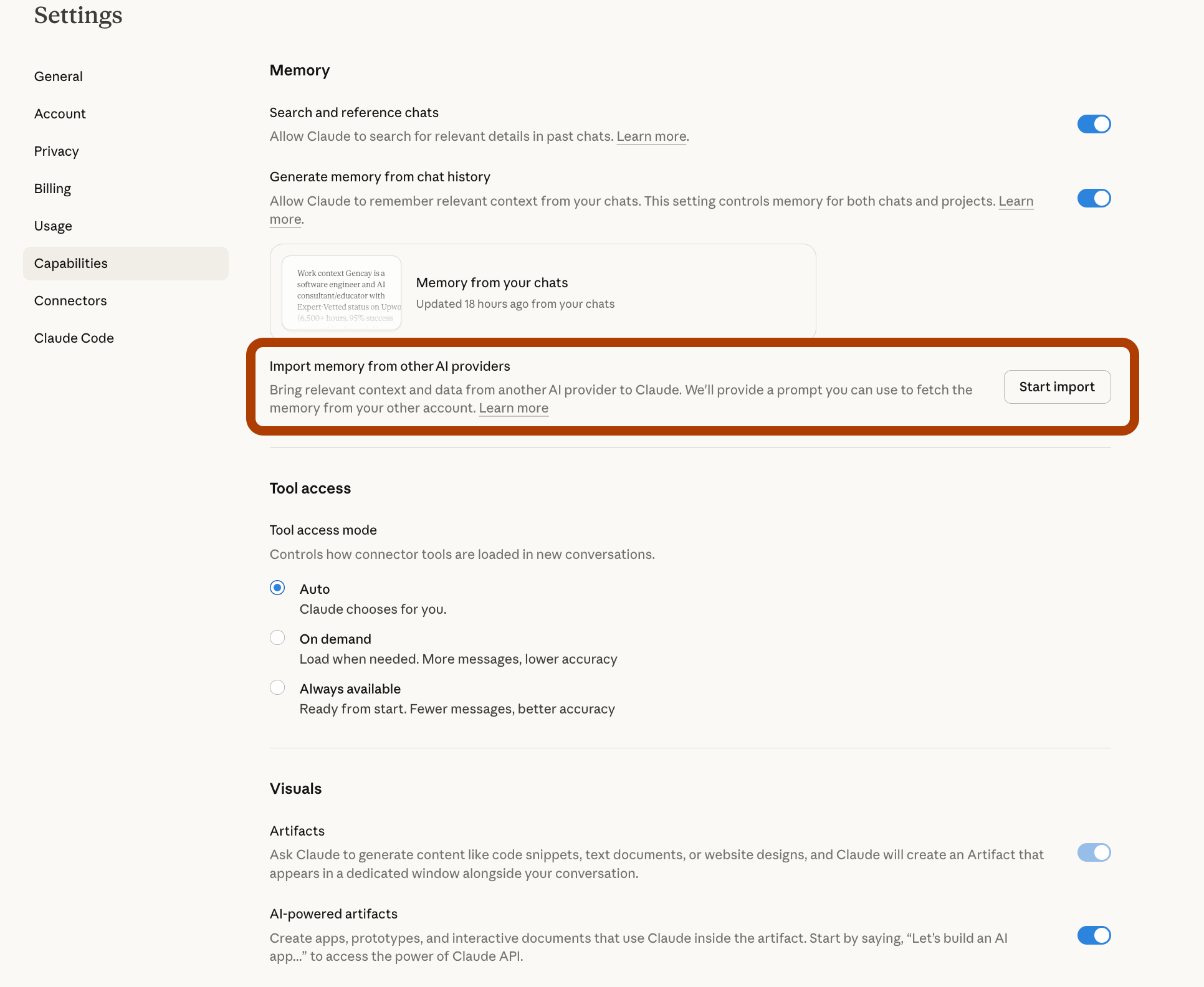Image resolution: width=1204 pixels, height=987 pixels.
Task: Open the Billing section
Action: tap(53, 189)
